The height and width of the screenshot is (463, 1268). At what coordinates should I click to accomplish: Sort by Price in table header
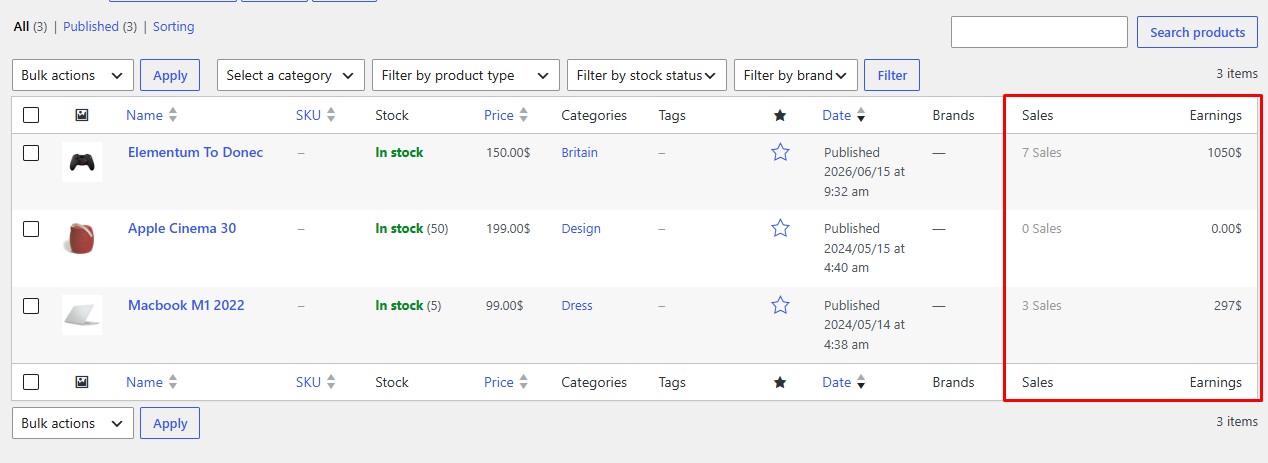506,115
